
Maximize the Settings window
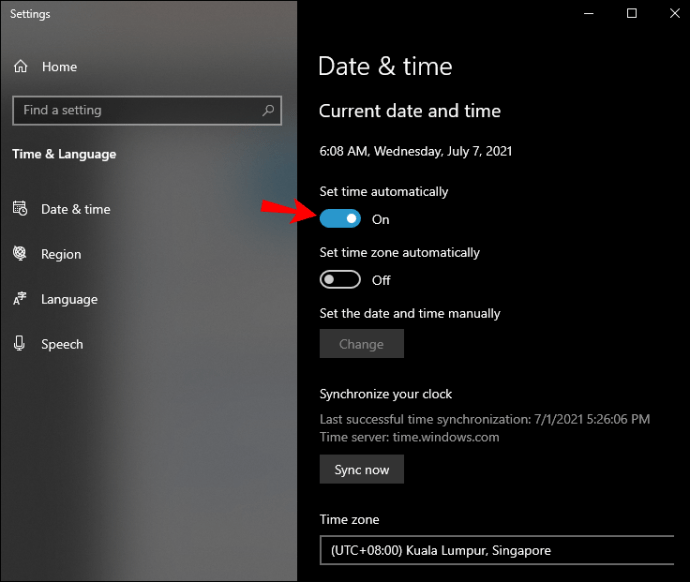point(631,14)
